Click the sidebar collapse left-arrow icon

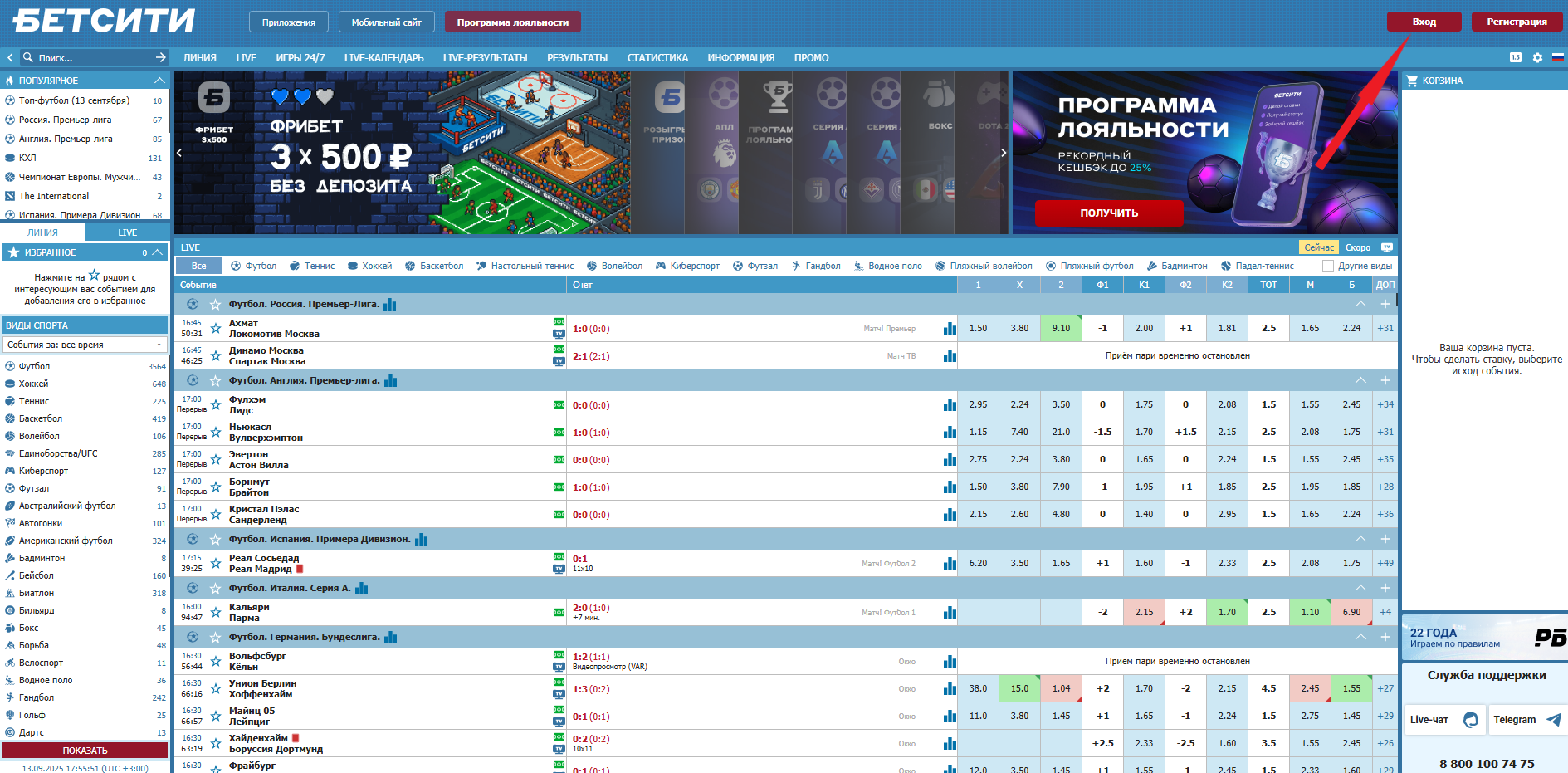click(x=10, y=57)
